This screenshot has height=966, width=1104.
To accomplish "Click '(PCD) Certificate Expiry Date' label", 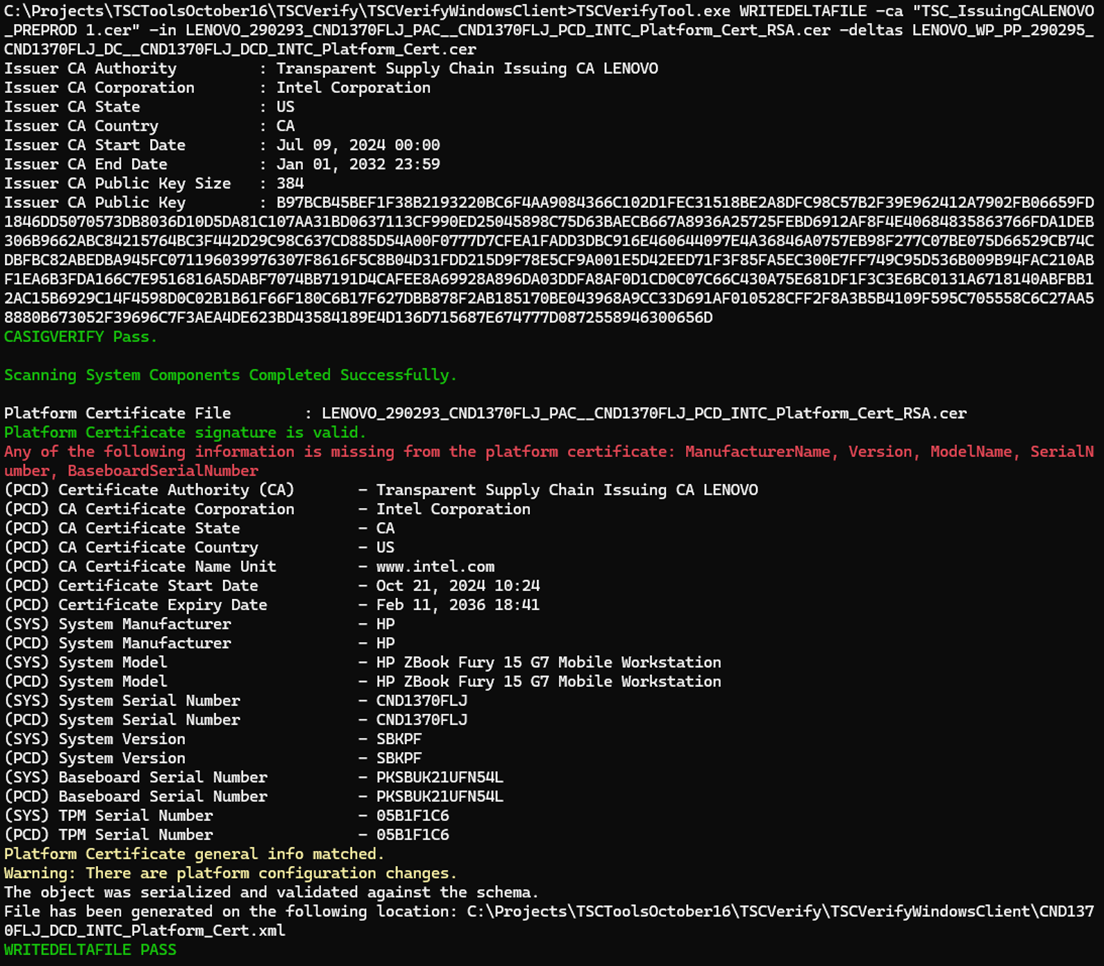I will point(136,604).
